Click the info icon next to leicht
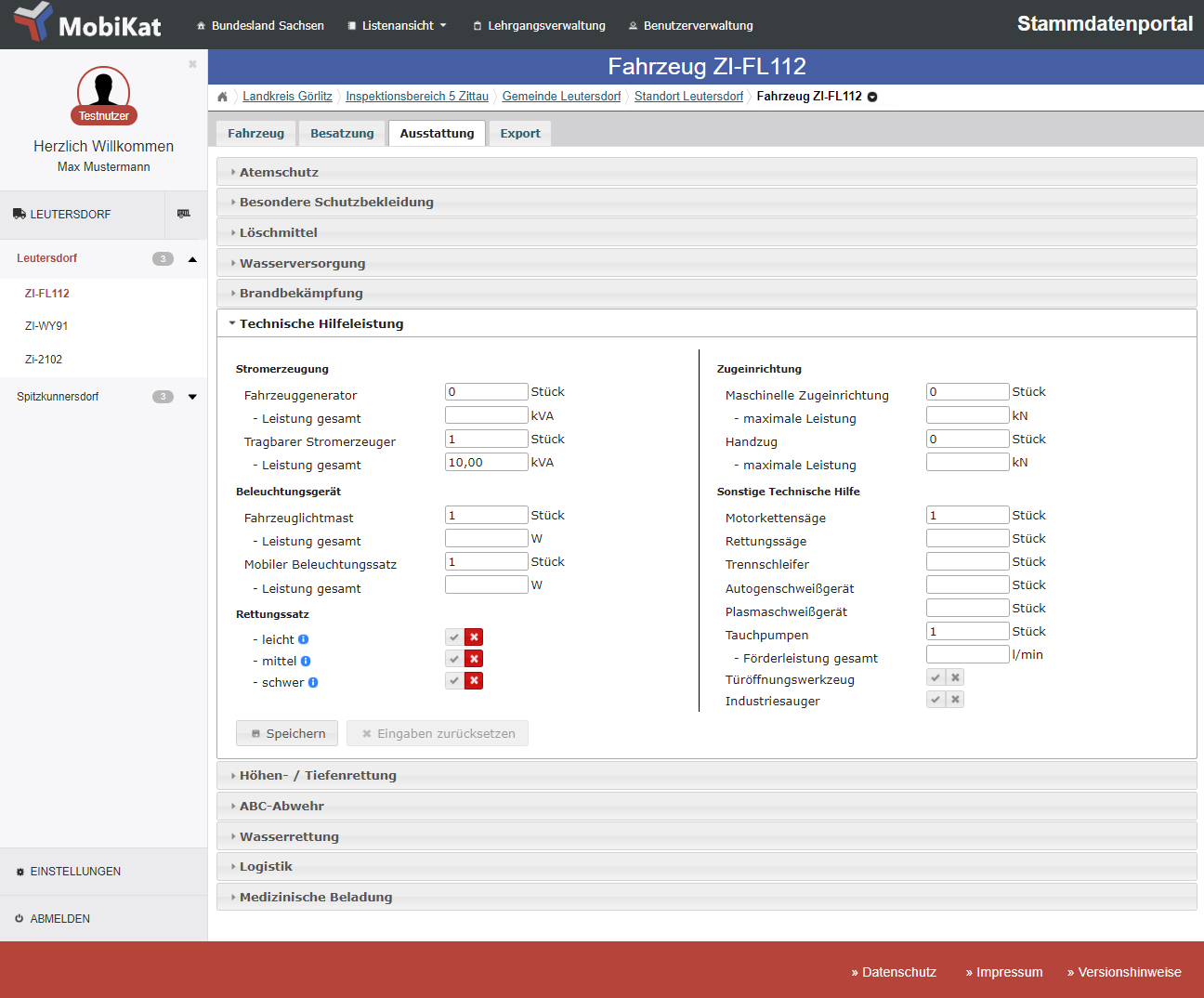Image resolution: width=1204 pixels, height=998 pixels. pyautogui.click(x=303, y=639)
